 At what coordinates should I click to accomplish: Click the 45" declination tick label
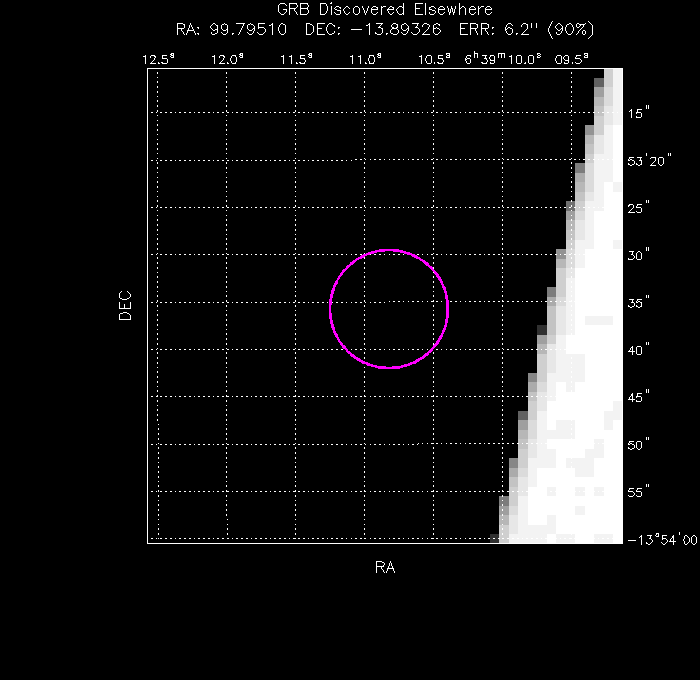pos(638,397)
